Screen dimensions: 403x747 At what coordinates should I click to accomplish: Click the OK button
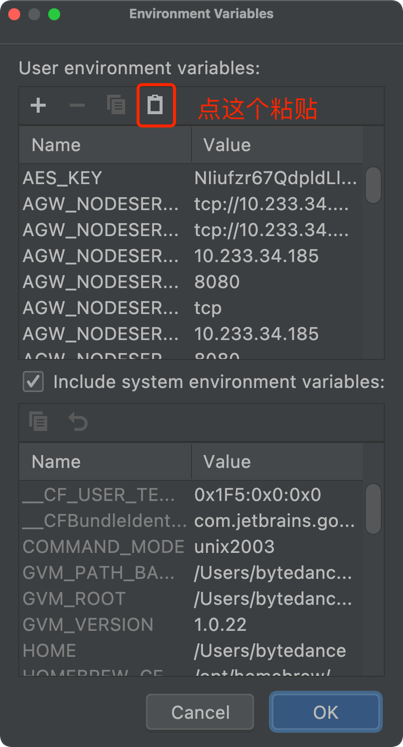tap(326, 712)
